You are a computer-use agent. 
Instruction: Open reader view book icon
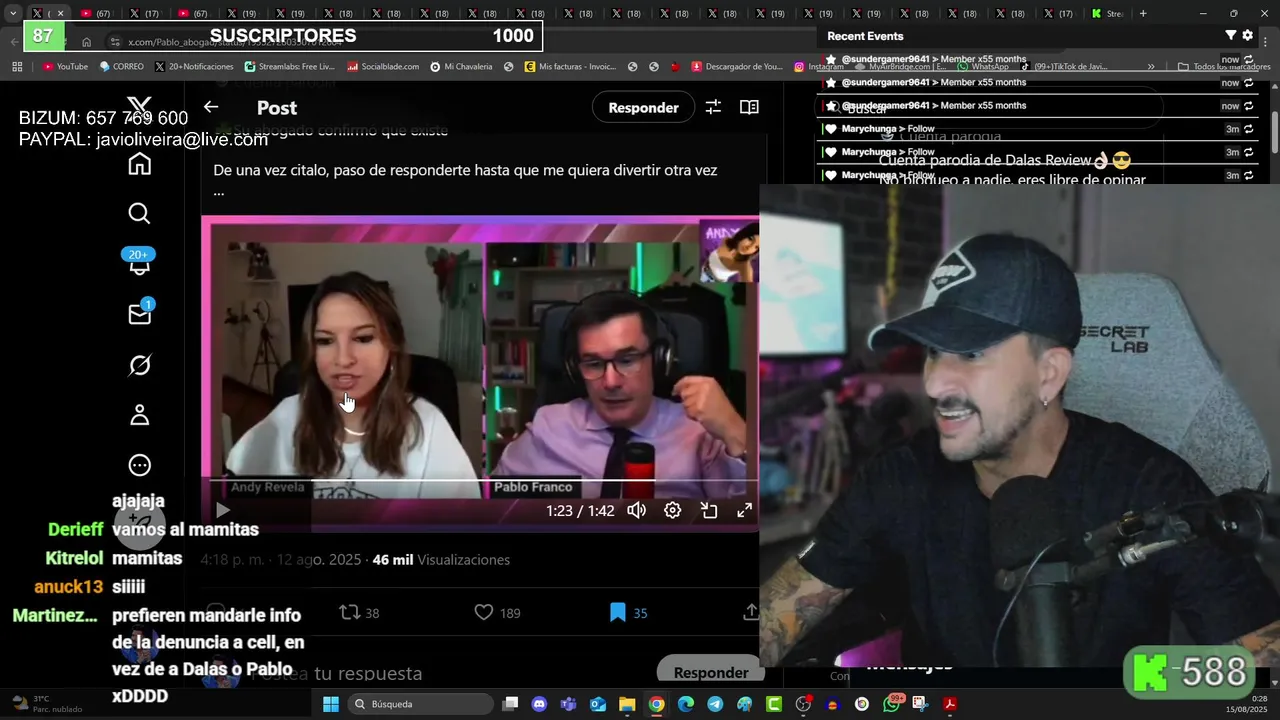pyautogui.click(x=749, y=107)
